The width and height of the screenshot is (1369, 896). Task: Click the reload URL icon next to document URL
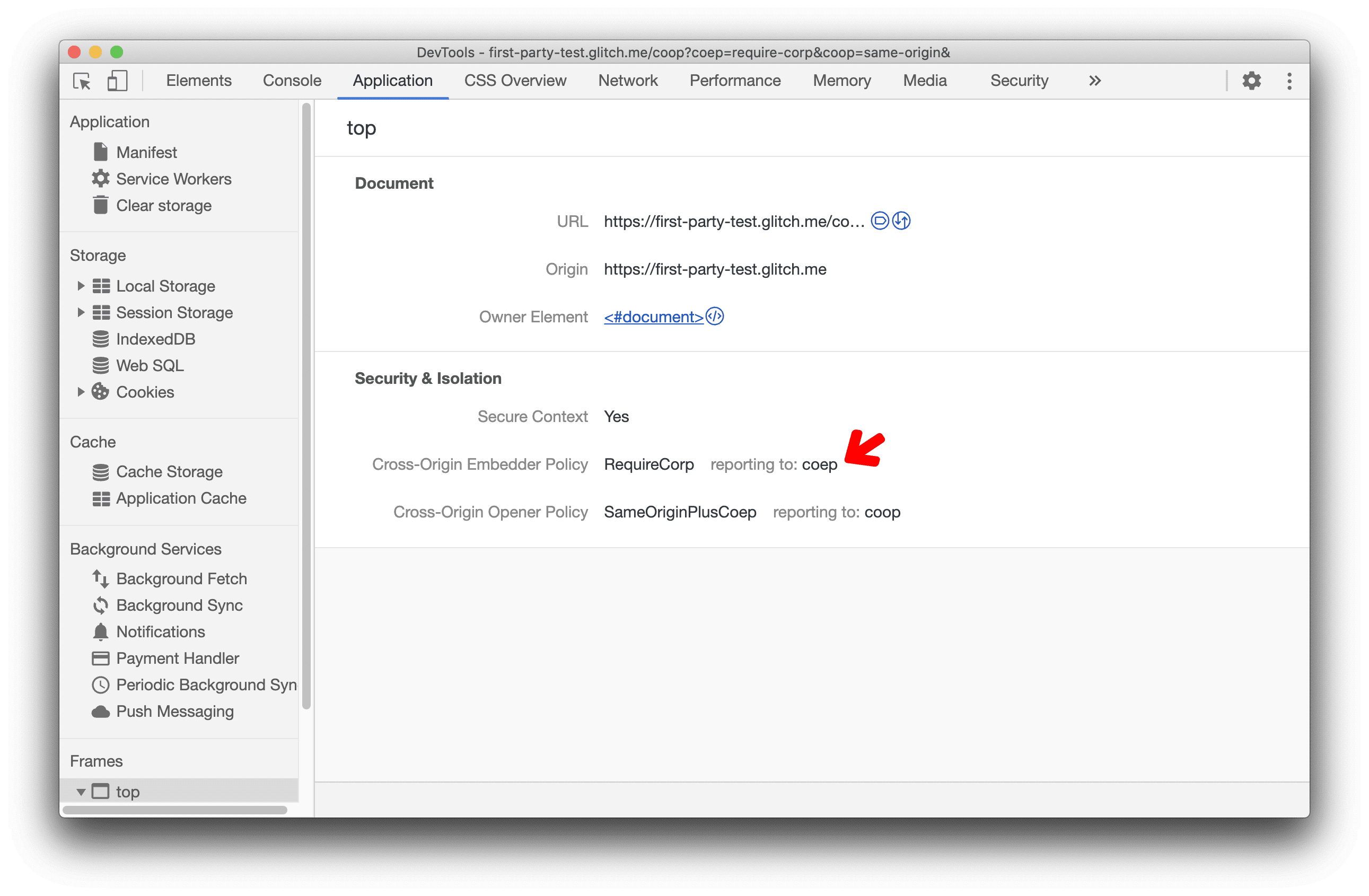coord(900,220)
